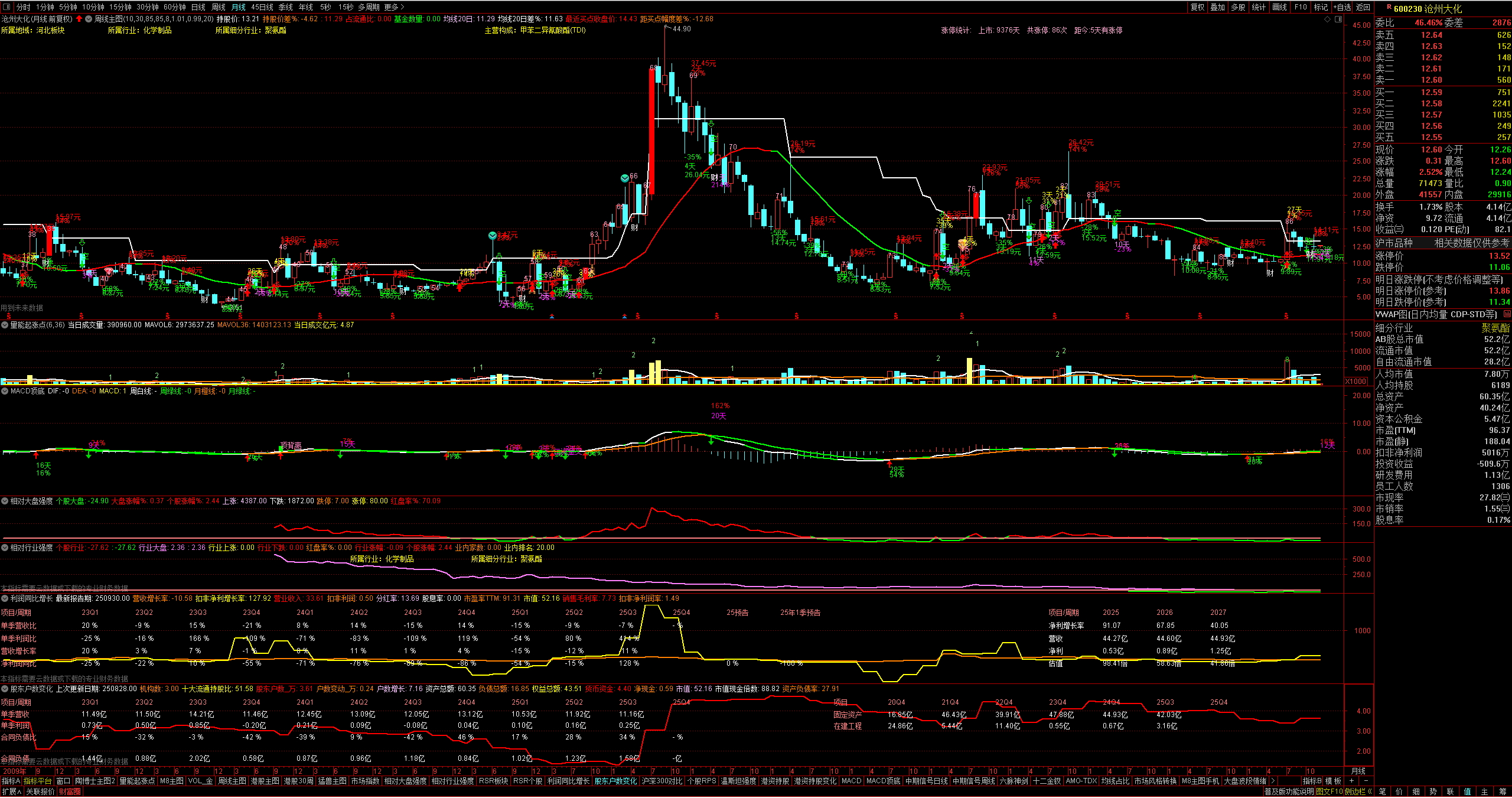Select the 值 sidebar tab at bottom right
The height and width of the screenshot is (798, 1512).
[x=1467, y=792]
